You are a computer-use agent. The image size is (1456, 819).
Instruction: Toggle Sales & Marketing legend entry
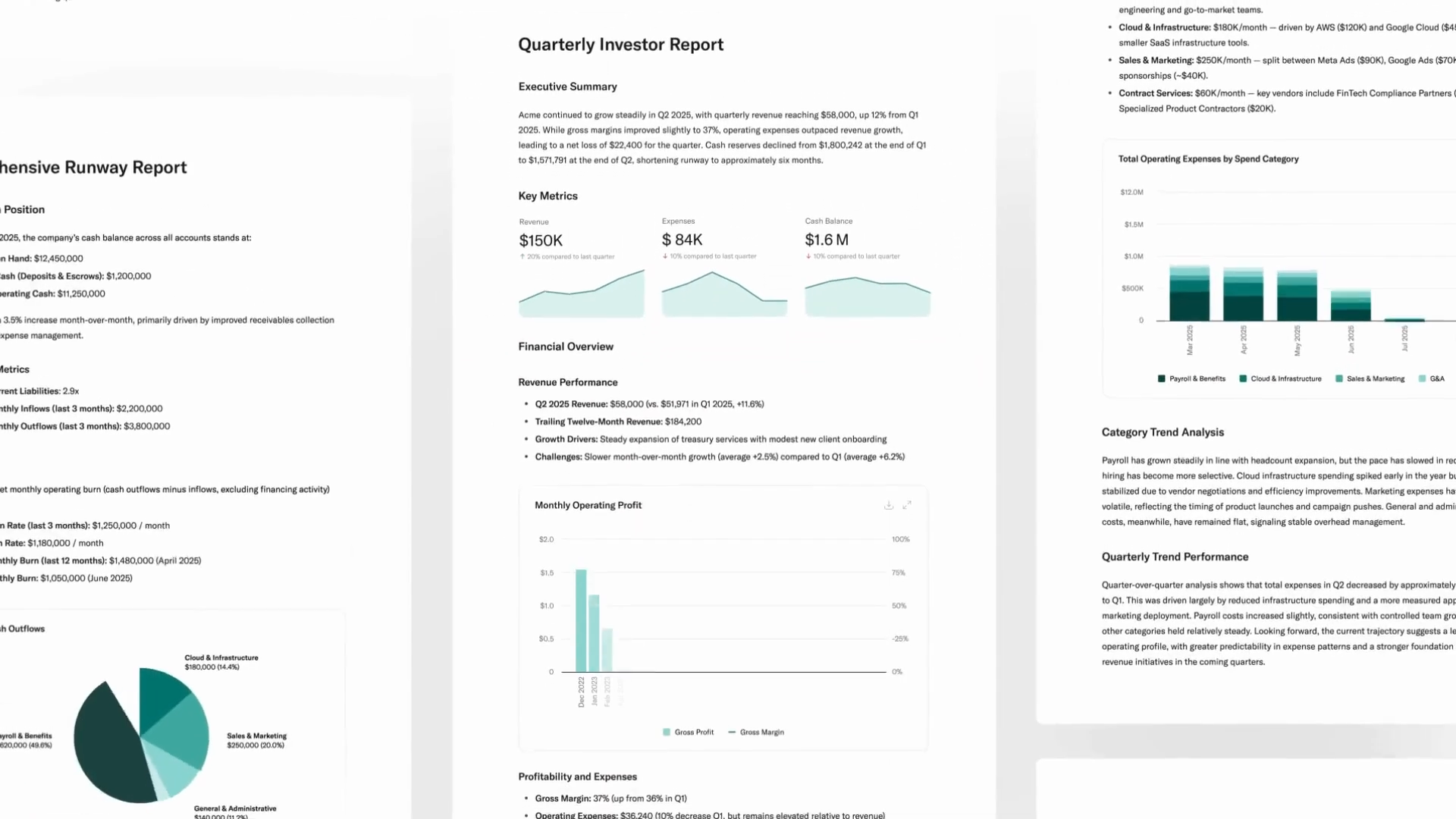(x=1370, y=379)
